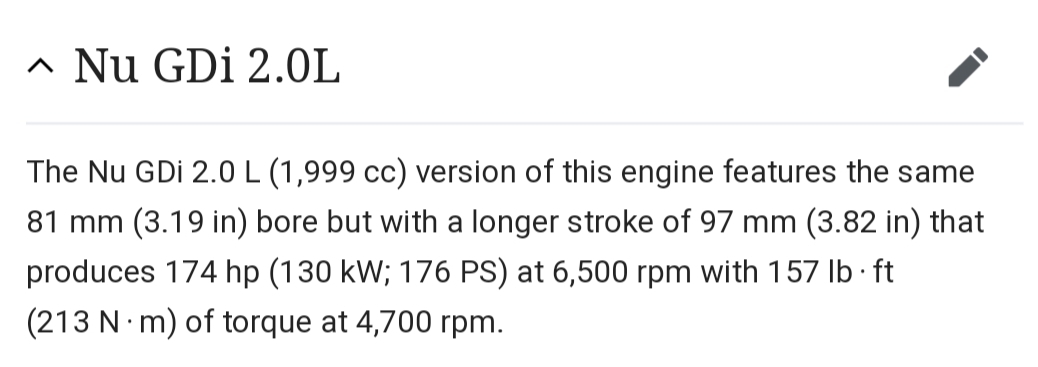
Task: Collapse the Nu GDi 2.0L section
Action: (x=40, y=67)
